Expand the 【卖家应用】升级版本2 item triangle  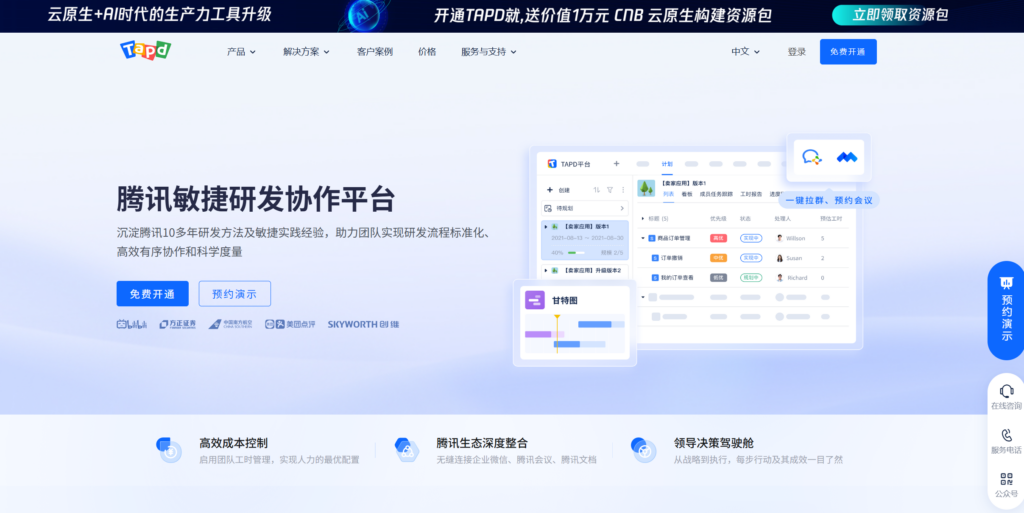pos(546,270)
